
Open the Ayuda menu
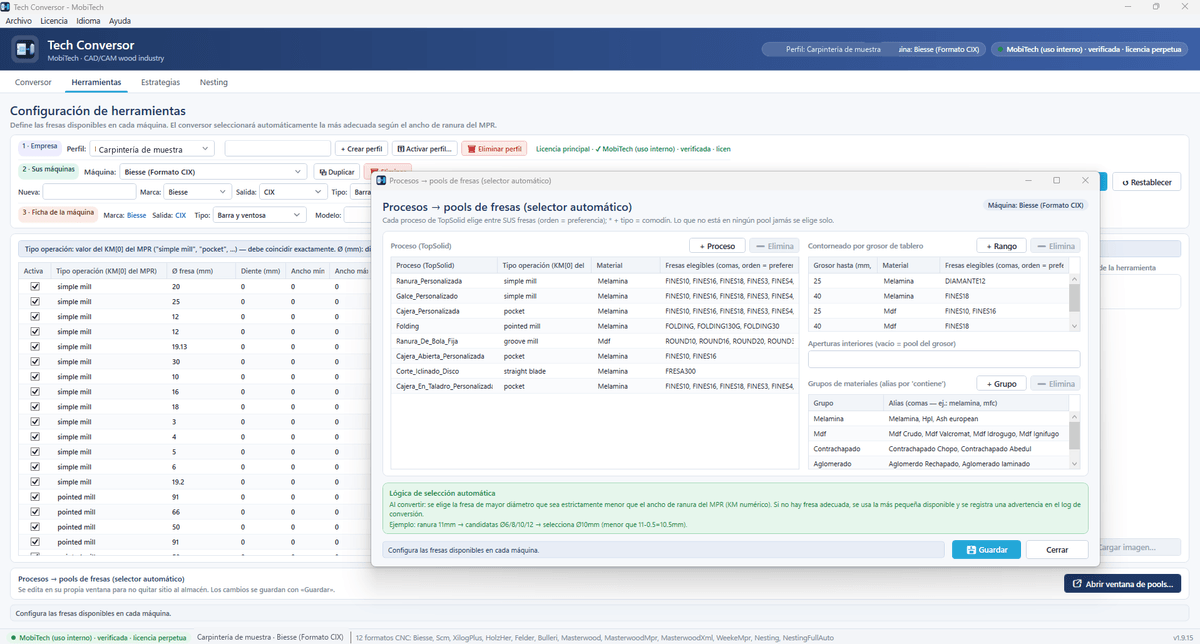click(120, 20)
